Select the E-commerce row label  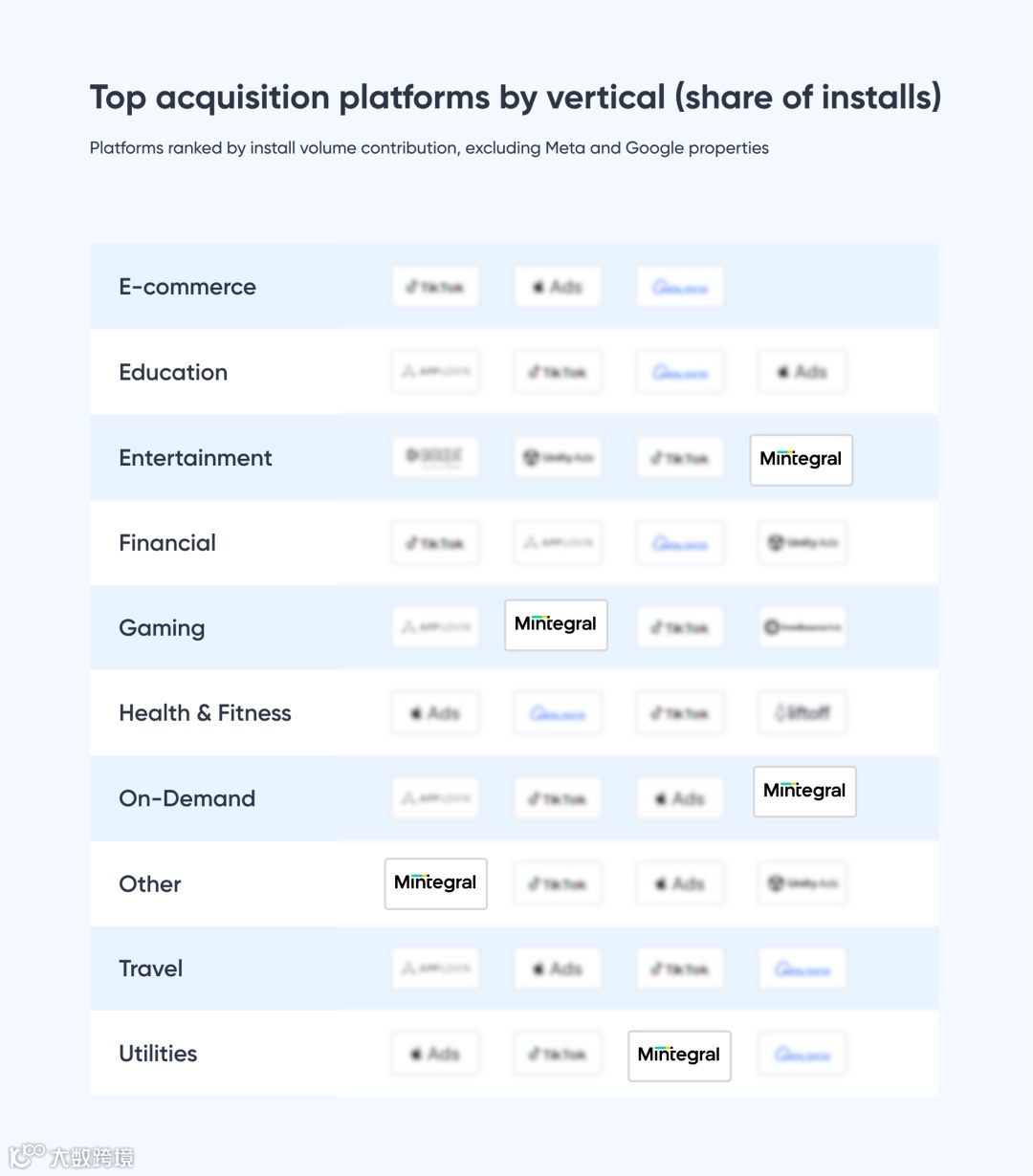pyautogui.click(x=187, y=287)
